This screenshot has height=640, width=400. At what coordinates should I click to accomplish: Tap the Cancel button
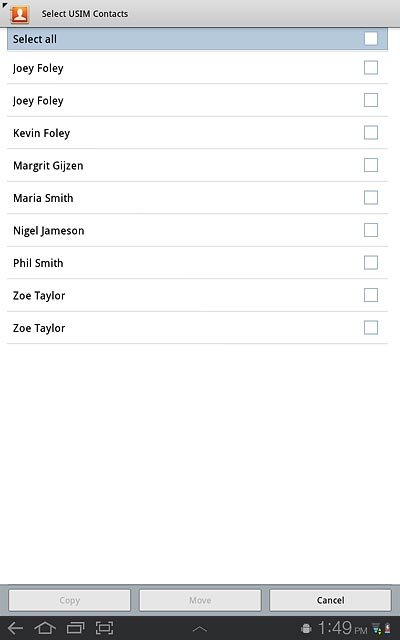coord(330,600)
